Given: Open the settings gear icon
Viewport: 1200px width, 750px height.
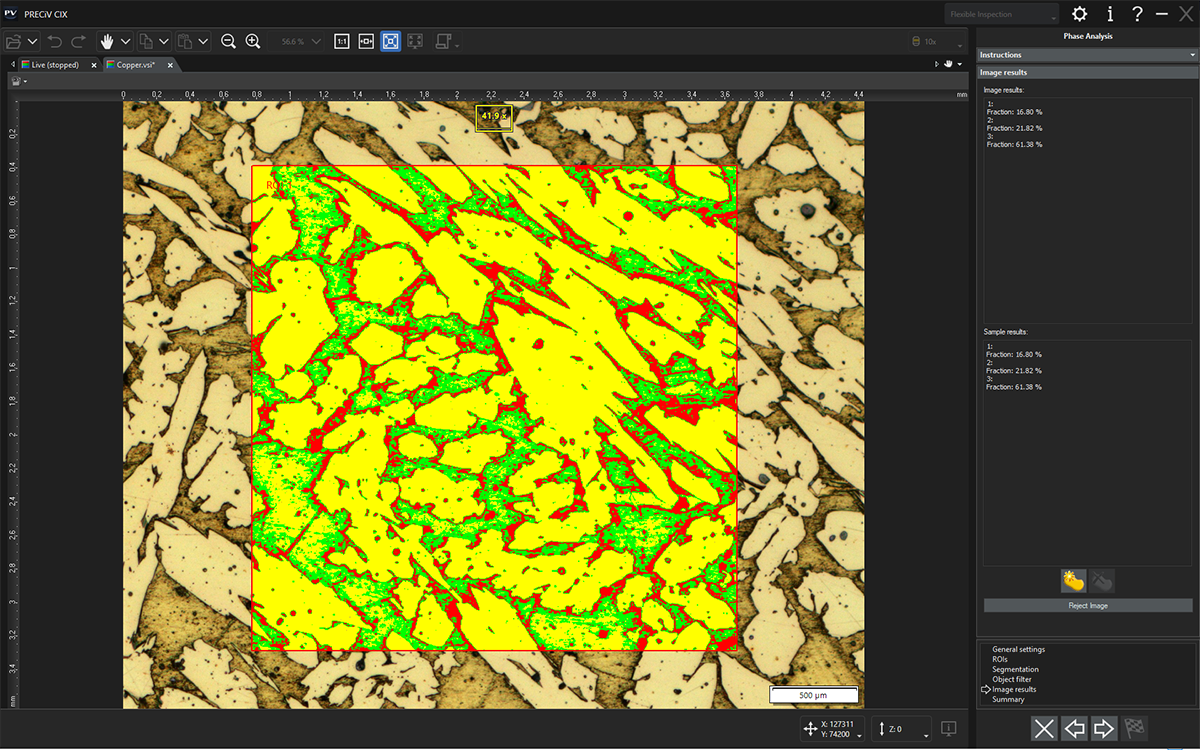Looking at the screenshot, I should (x=1079, y=14).
